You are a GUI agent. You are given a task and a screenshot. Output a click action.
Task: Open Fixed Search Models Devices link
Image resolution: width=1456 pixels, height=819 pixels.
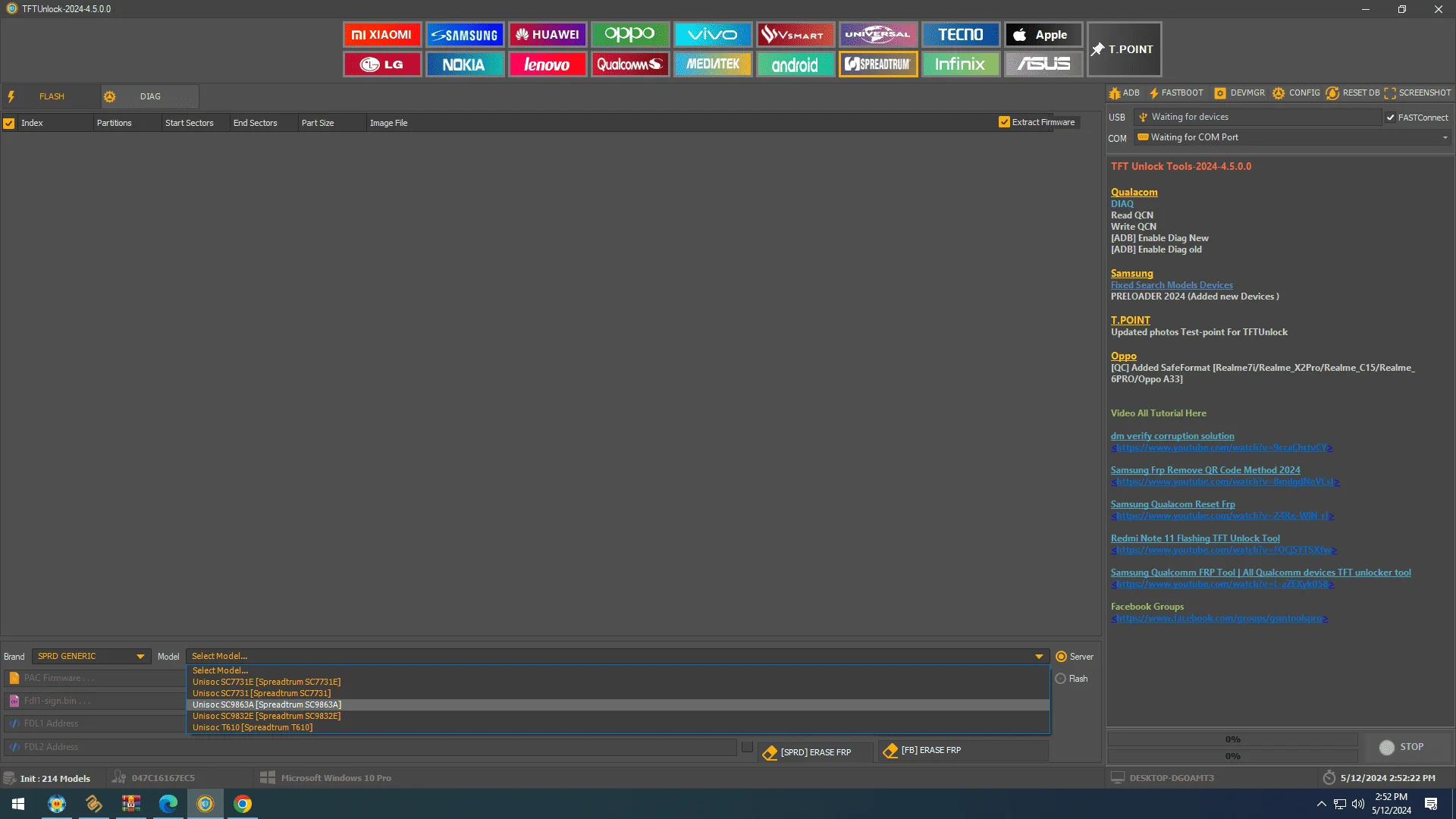(1172, 285)
